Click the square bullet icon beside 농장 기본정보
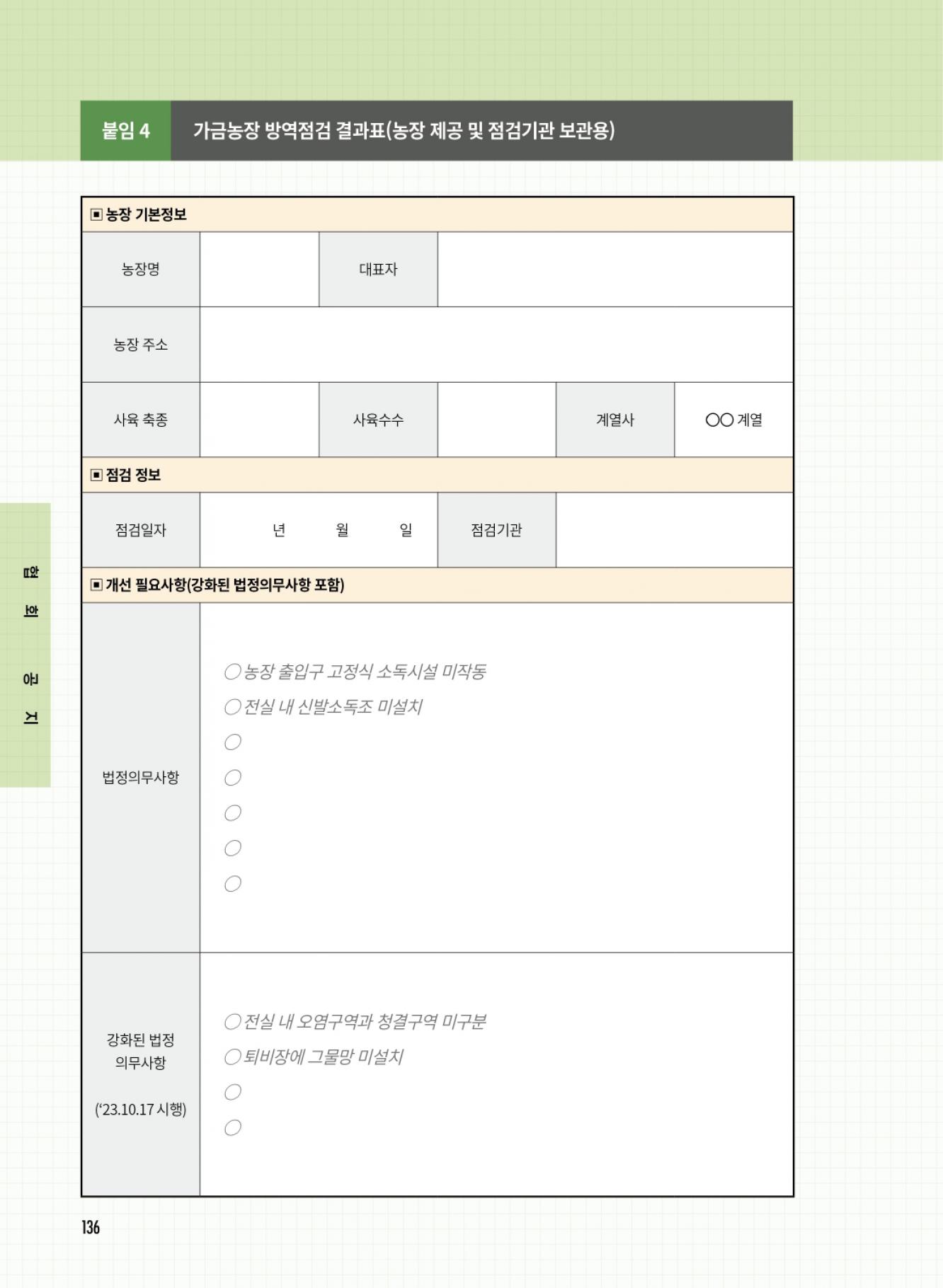Image resolution: width=943 pixels, height=1288 pixels. (97, 214)
